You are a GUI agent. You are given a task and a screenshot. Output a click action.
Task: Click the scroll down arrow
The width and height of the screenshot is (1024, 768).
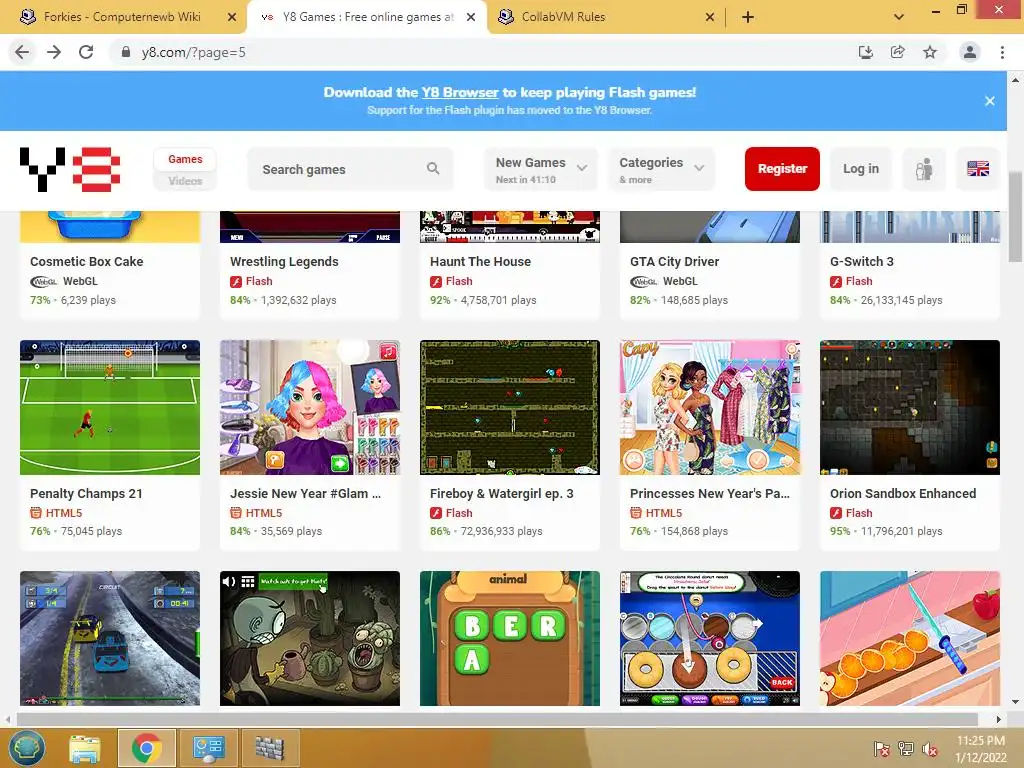coord(1015,702)
